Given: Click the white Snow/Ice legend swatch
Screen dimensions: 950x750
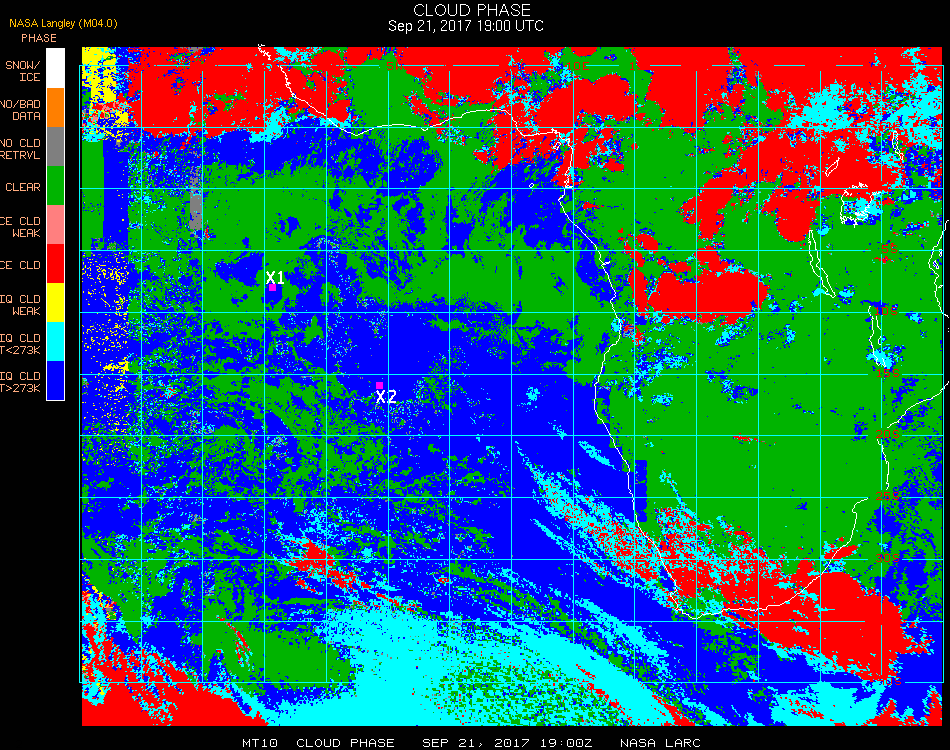Looking at the screenshot, I should 55,68.
